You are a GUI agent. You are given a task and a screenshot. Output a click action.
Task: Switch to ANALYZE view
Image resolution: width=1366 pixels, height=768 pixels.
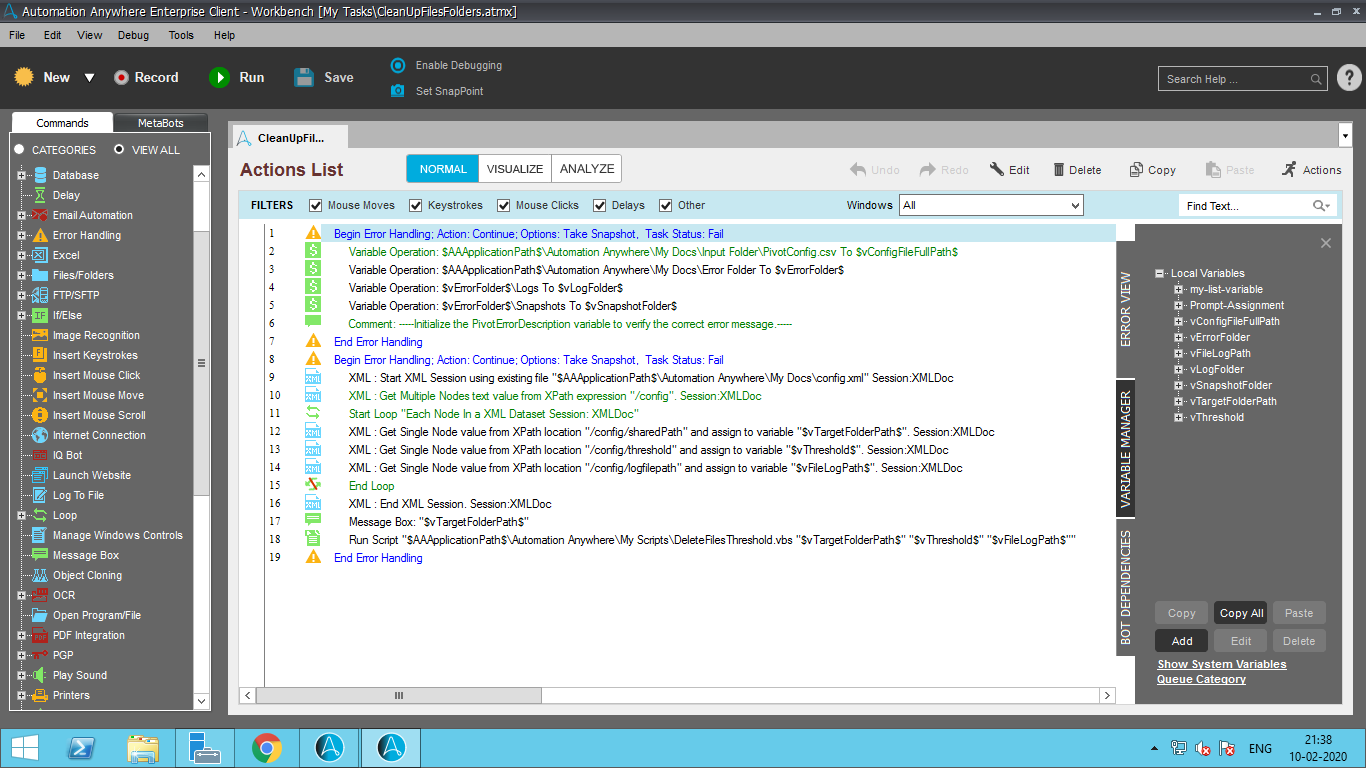coord(587,169)
